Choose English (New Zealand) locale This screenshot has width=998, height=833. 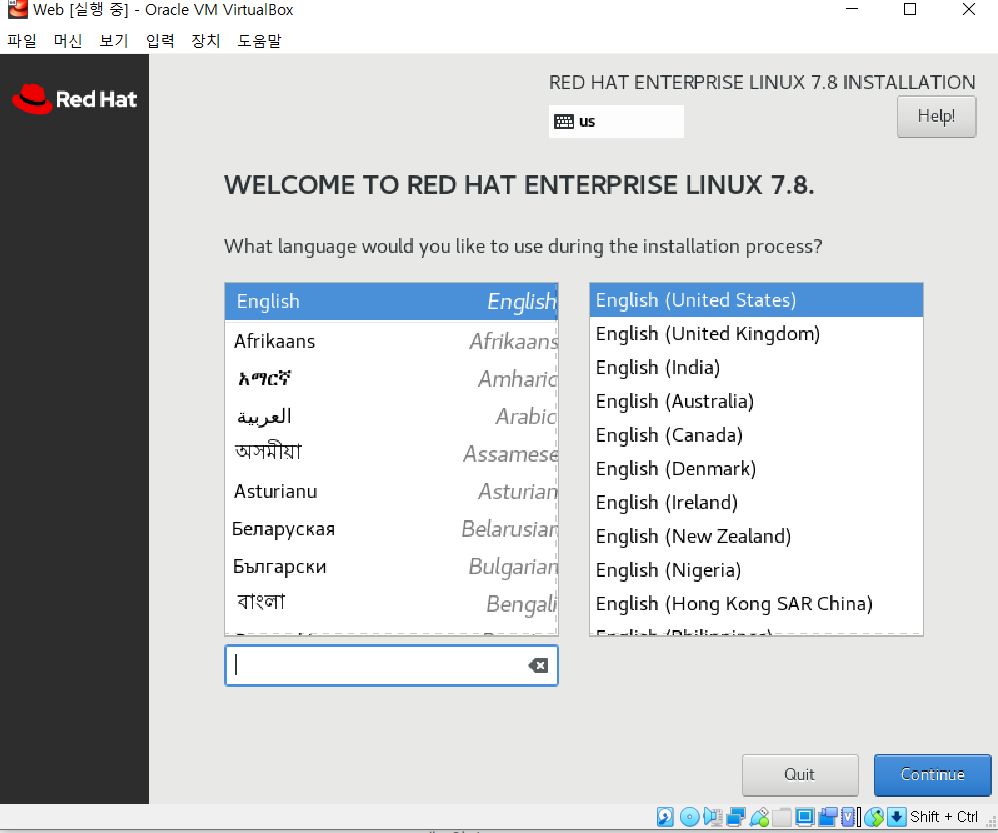click(756, 536)
